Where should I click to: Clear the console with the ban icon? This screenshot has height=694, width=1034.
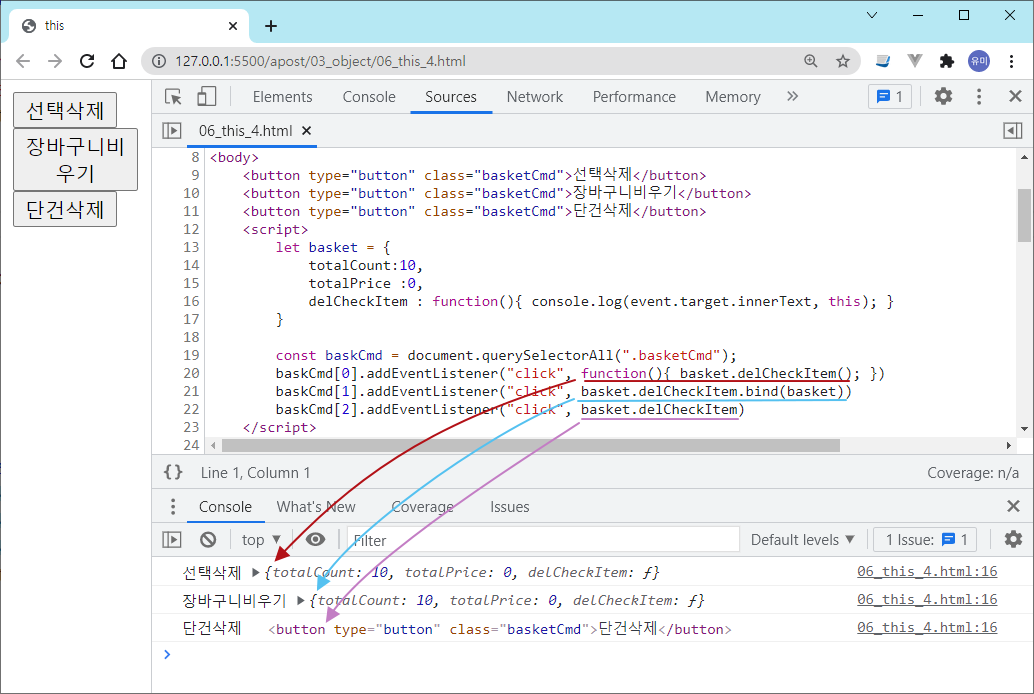click(x=208, y=540)
